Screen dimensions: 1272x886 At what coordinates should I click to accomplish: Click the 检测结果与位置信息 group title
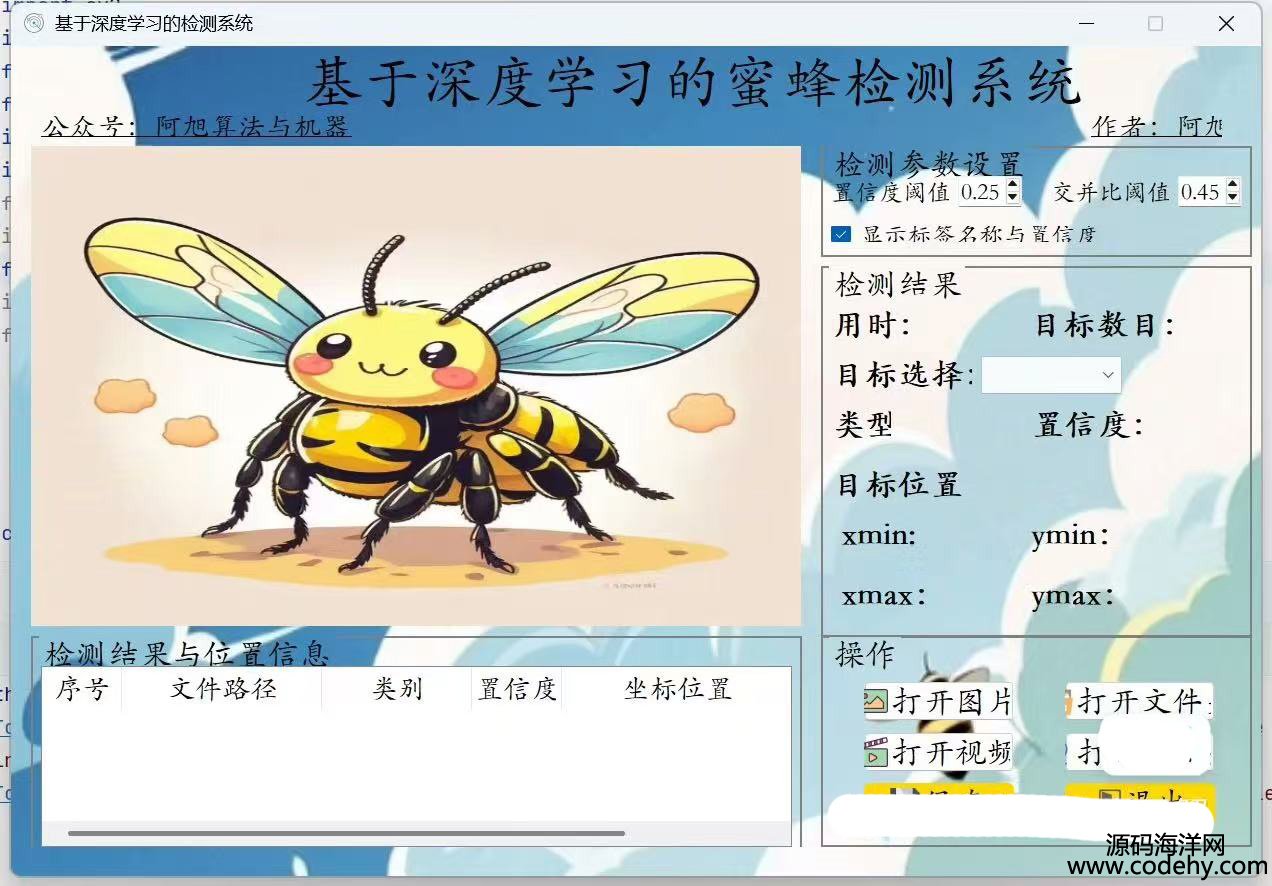188,654
